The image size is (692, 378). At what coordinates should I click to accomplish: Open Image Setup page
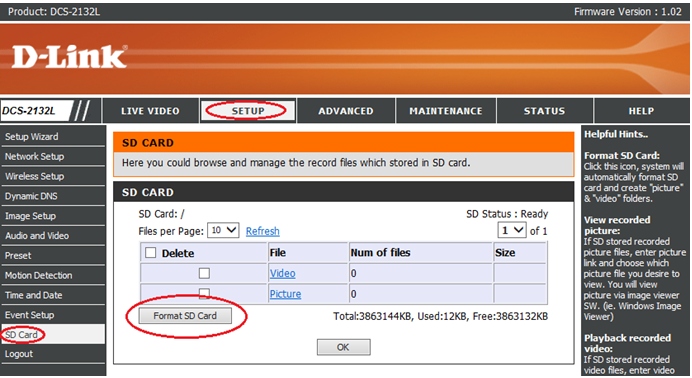click(53, 216)
